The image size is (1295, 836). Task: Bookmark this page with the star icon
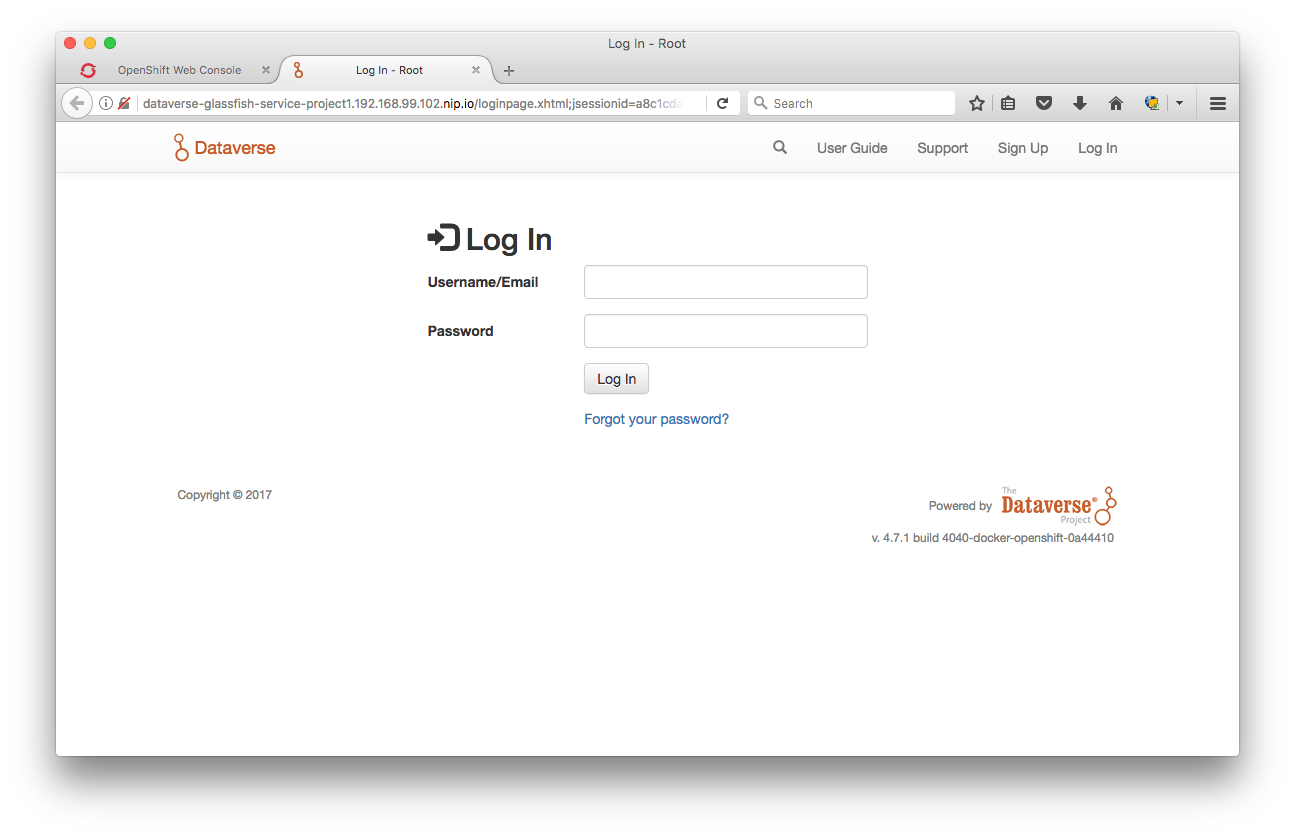point(977,103)
